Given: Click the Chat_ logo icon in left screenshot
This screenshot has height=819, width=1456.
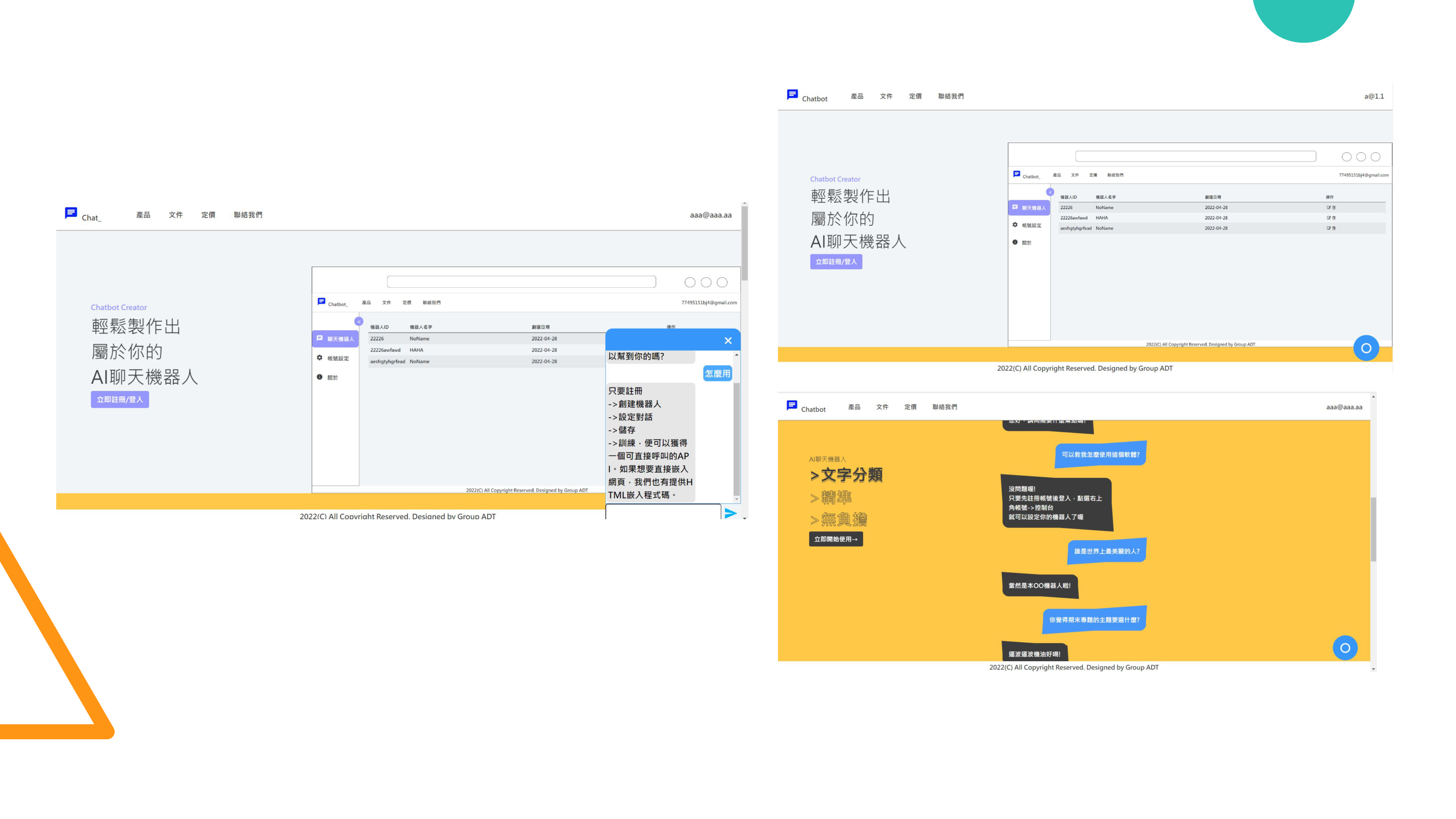Looking at the screenshot, I should tap(70, 213).
